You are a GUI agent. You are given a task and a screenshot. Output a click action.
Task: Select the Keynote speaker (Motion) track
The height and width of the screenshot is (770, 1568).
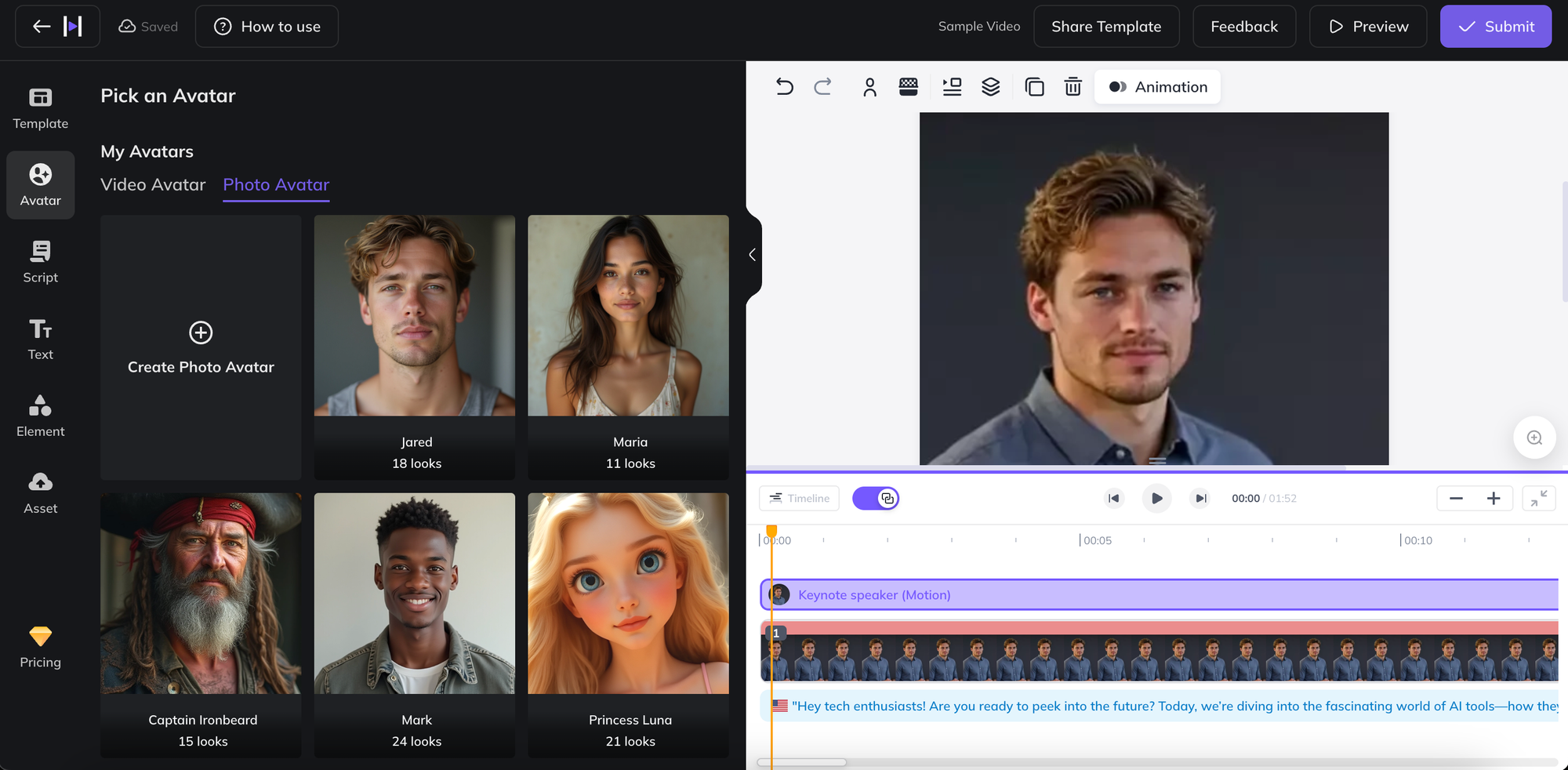point(1160,595)
